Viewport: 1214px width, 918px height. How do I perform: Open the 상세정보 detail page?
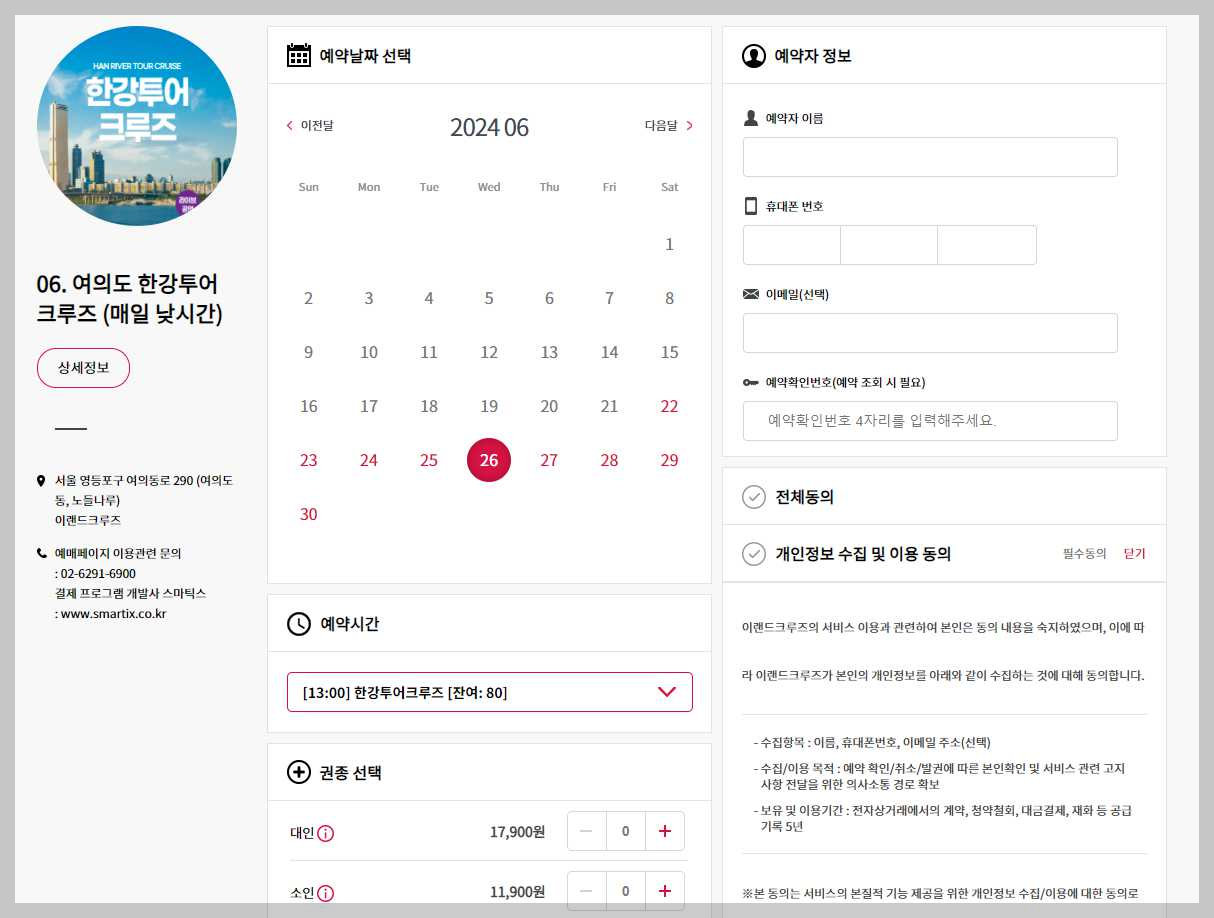[83, 367]
